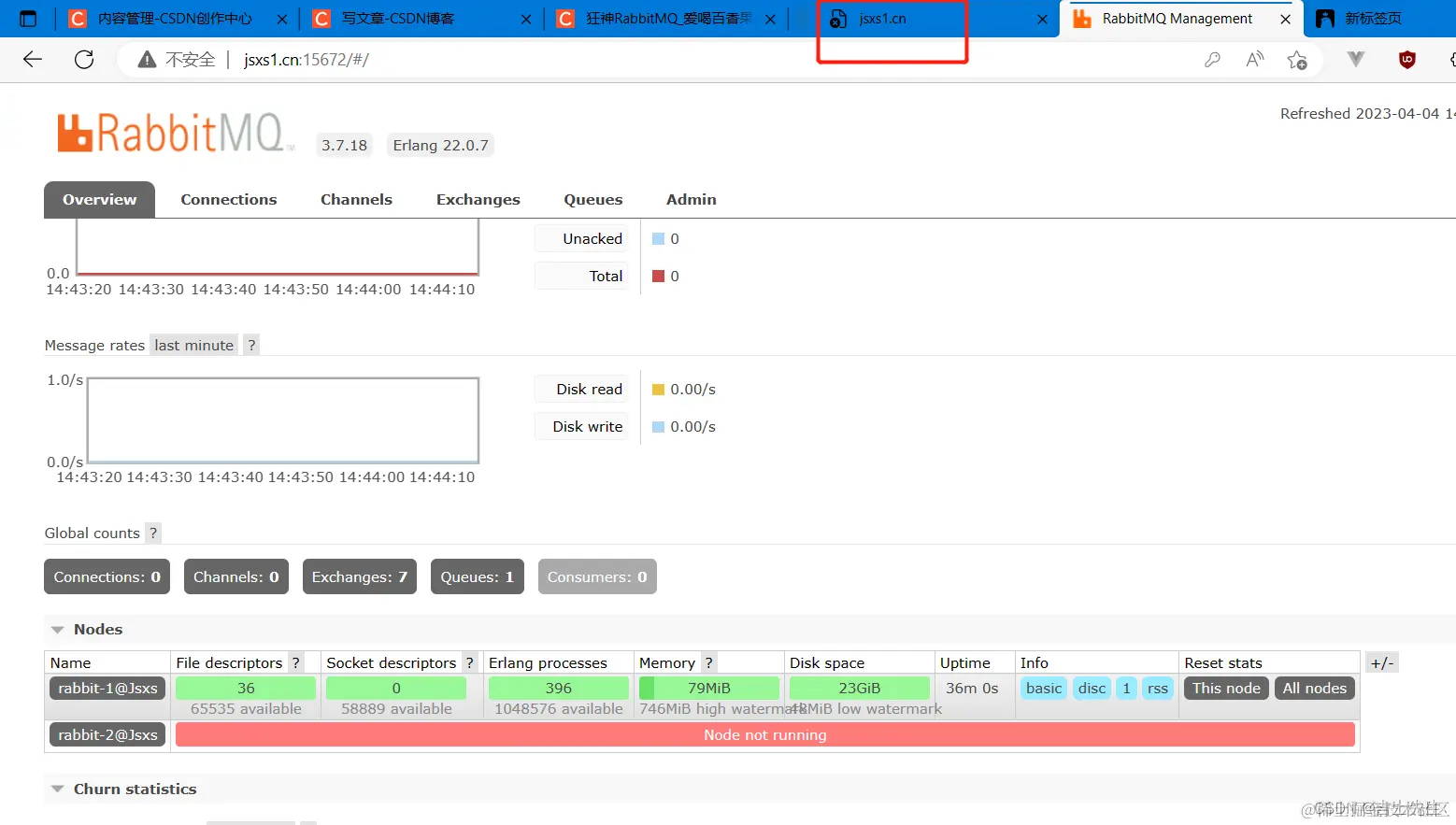Viewport: 1456px width, 825px height.
Task: Click the basic info tag
Action: click(1044, 689)
